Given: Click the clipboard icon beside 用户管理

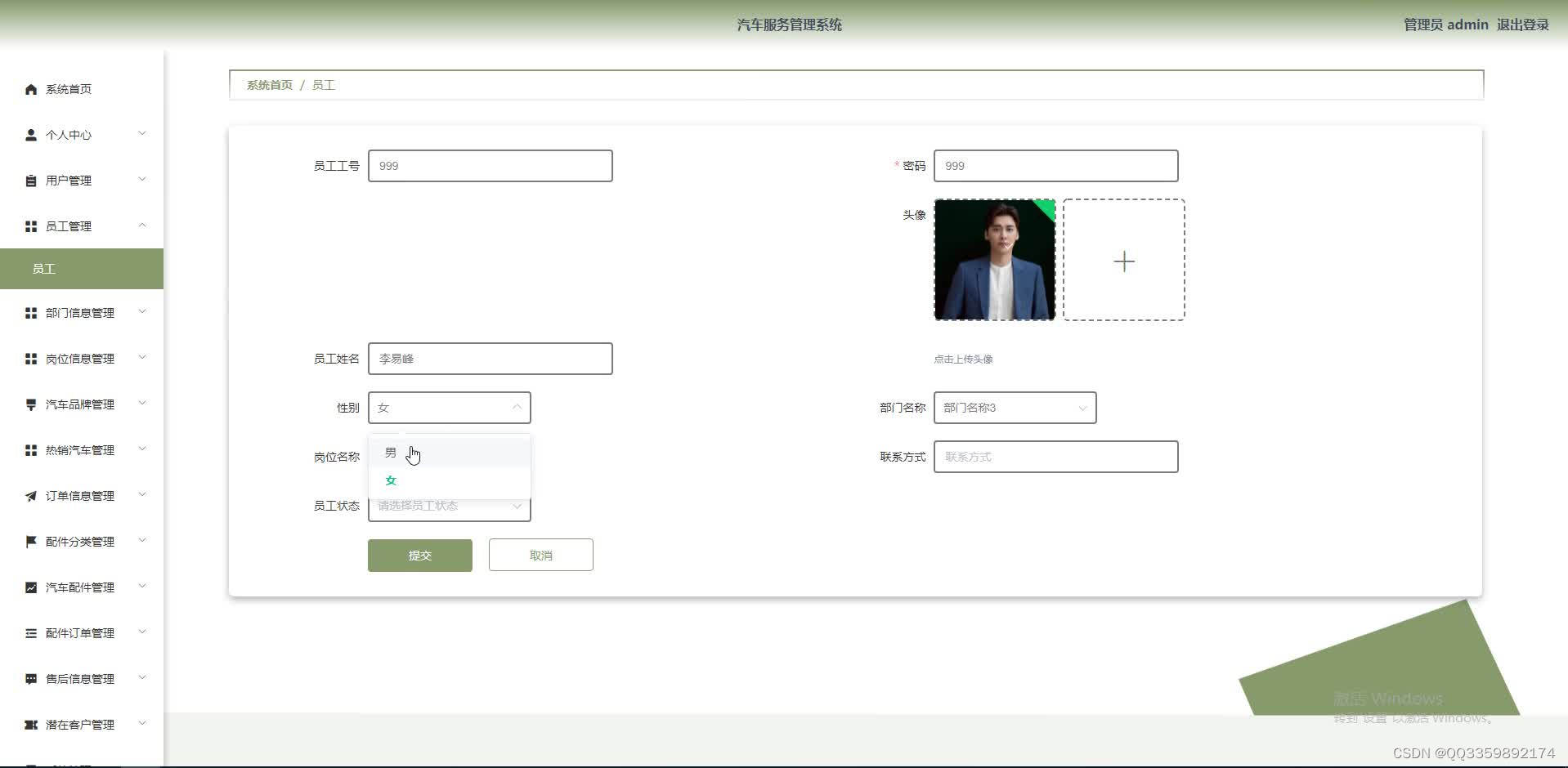Looking at the screenshot, I should [x=31, y=181].
